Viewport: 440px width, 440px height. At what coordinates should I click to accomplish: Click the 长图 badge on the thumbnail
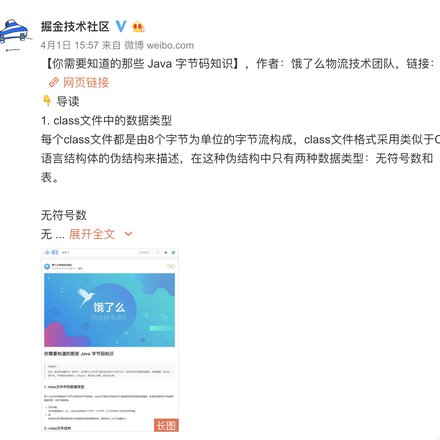click(x=166, y=425)
